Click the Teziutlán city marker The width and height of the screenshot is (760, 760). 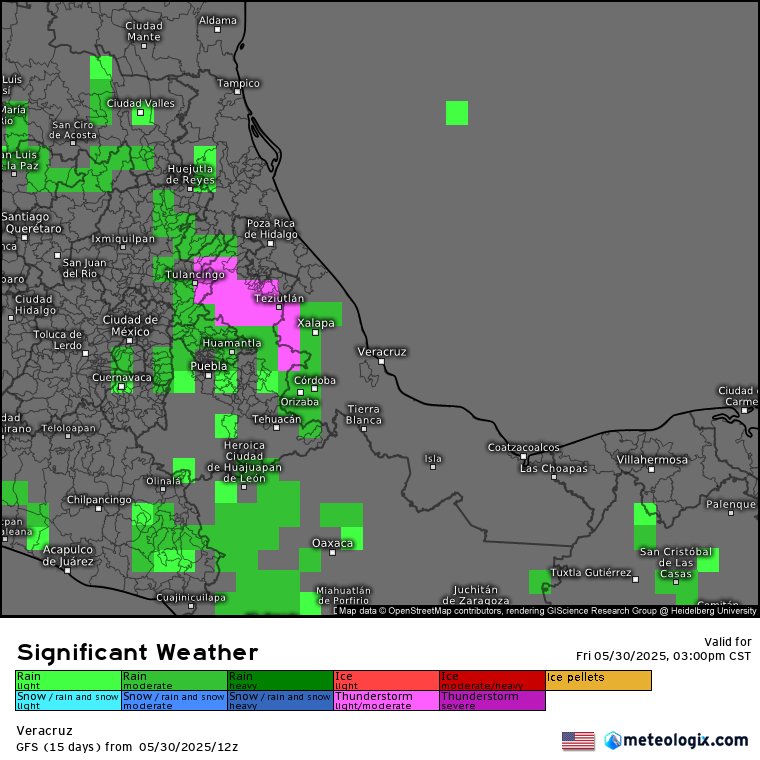279,307
